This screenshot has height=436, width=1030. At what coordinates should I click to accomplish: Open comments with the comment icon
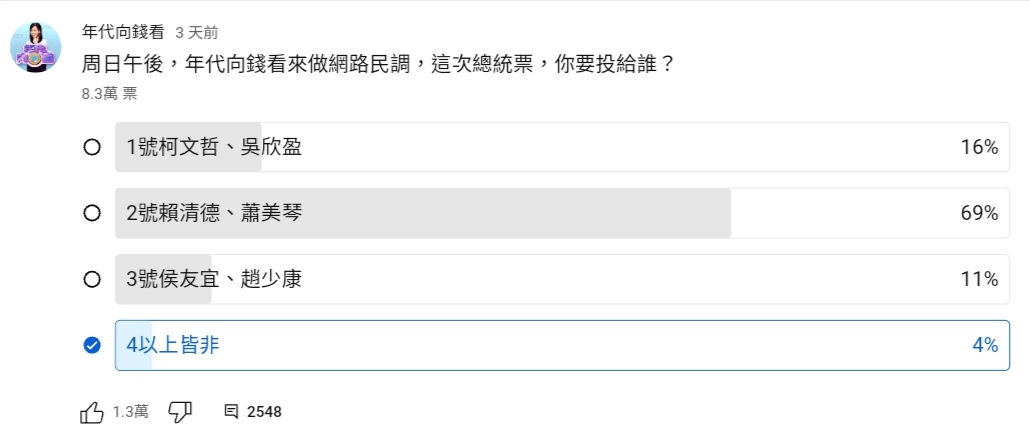(x=231, y=411)
